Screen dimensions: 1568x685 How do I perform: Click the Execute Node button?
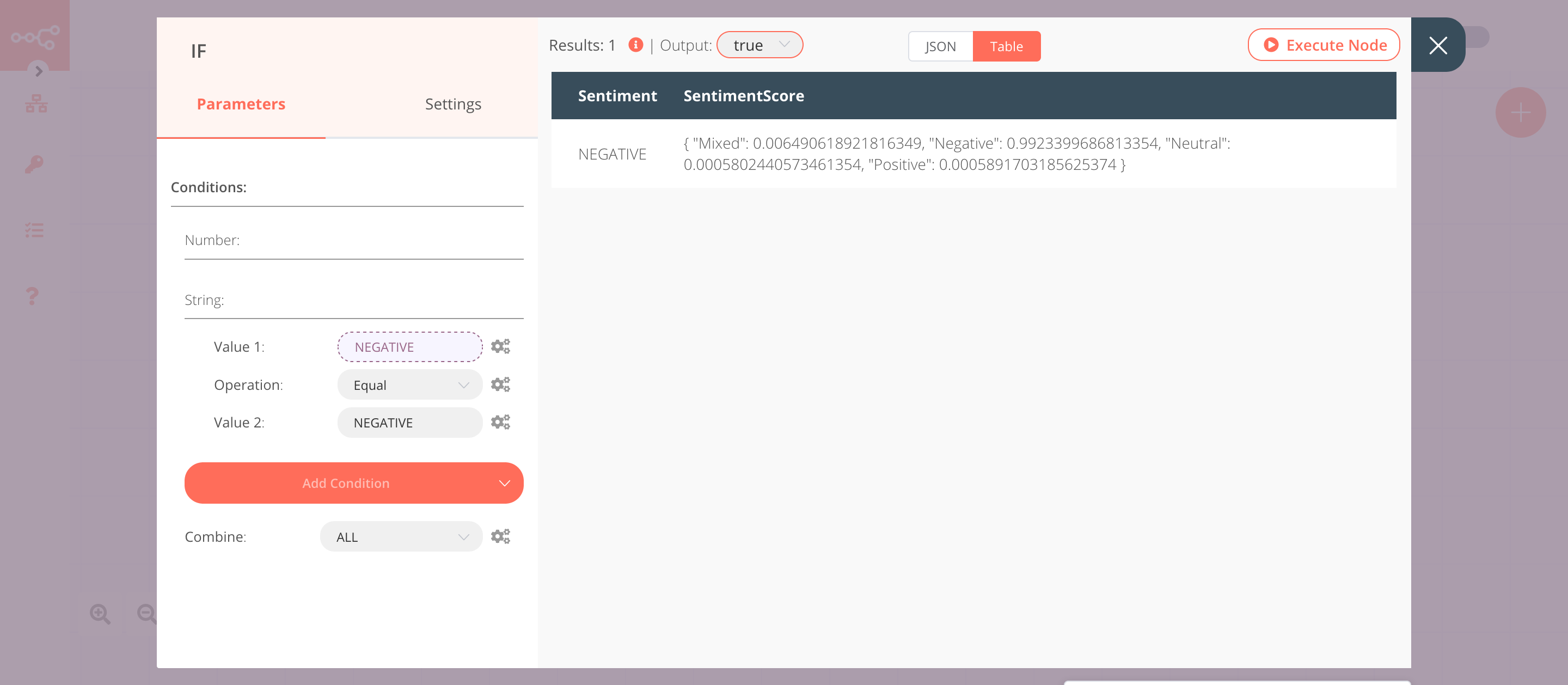click(1324, 44)
